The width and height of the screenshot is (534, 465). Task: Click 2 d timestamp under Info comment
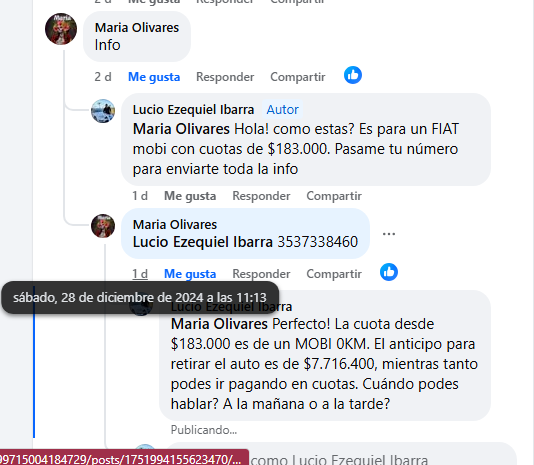coord(103,77)
